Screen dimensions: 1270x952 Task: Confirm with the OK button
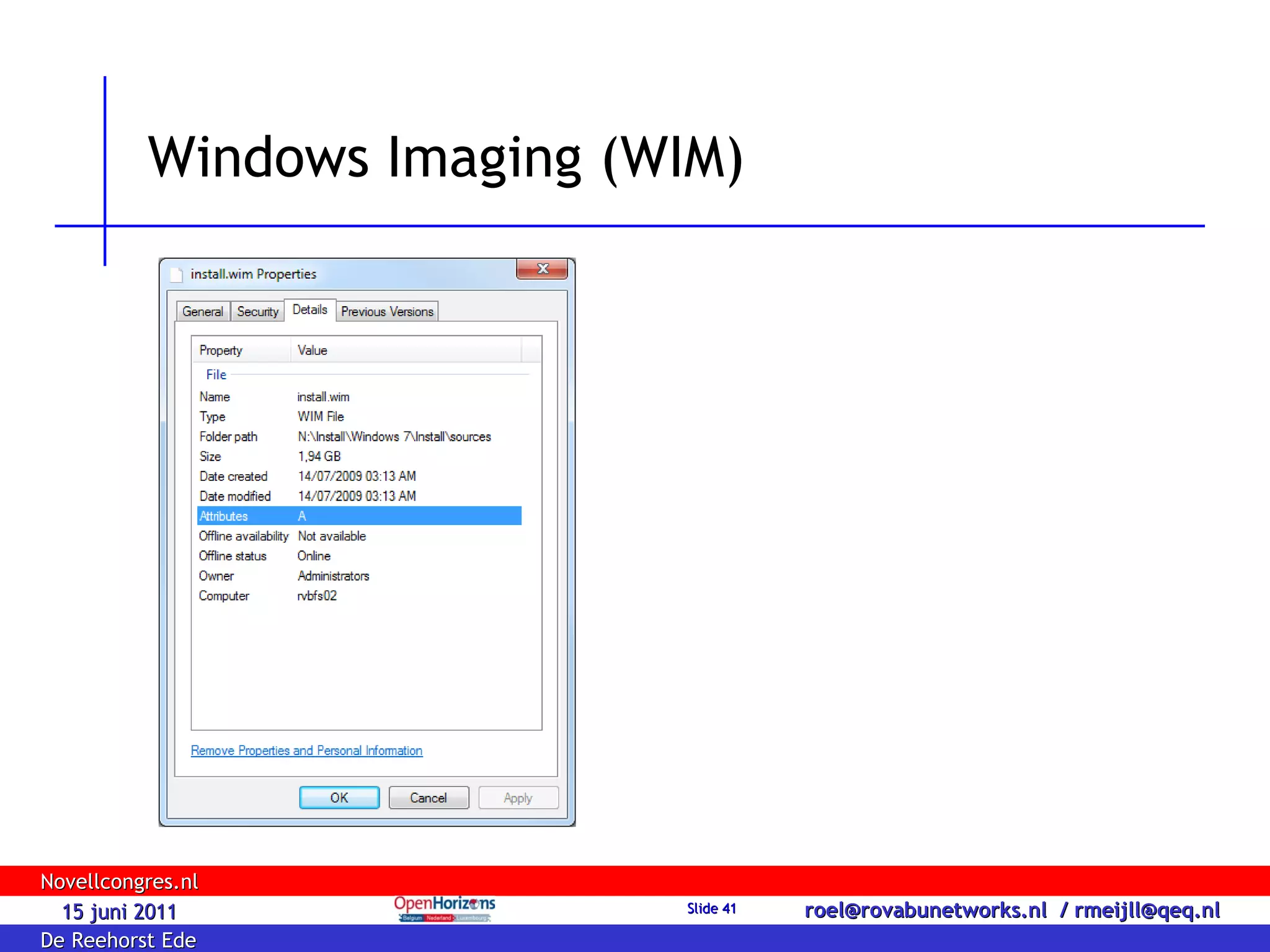tap(339, 798)
